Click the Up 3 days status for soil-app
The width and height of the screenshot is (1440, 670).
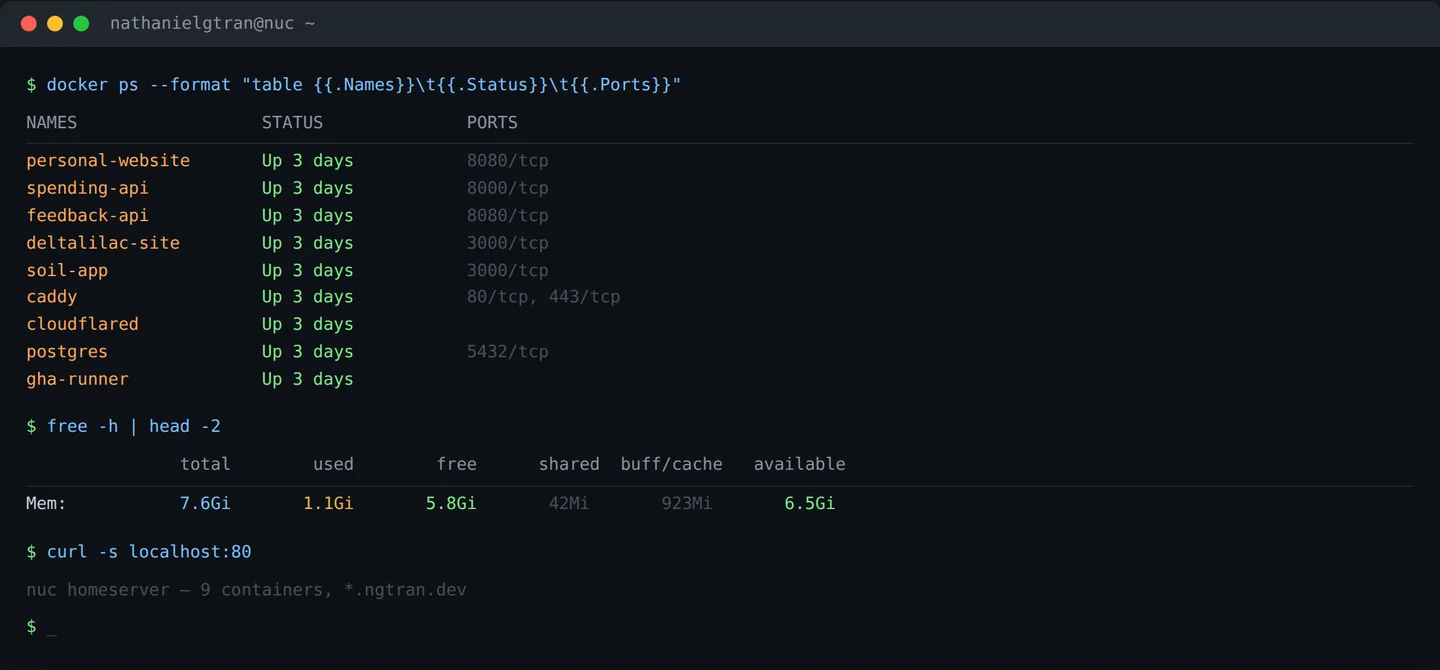pyautogui.click(x=308, y=270)
